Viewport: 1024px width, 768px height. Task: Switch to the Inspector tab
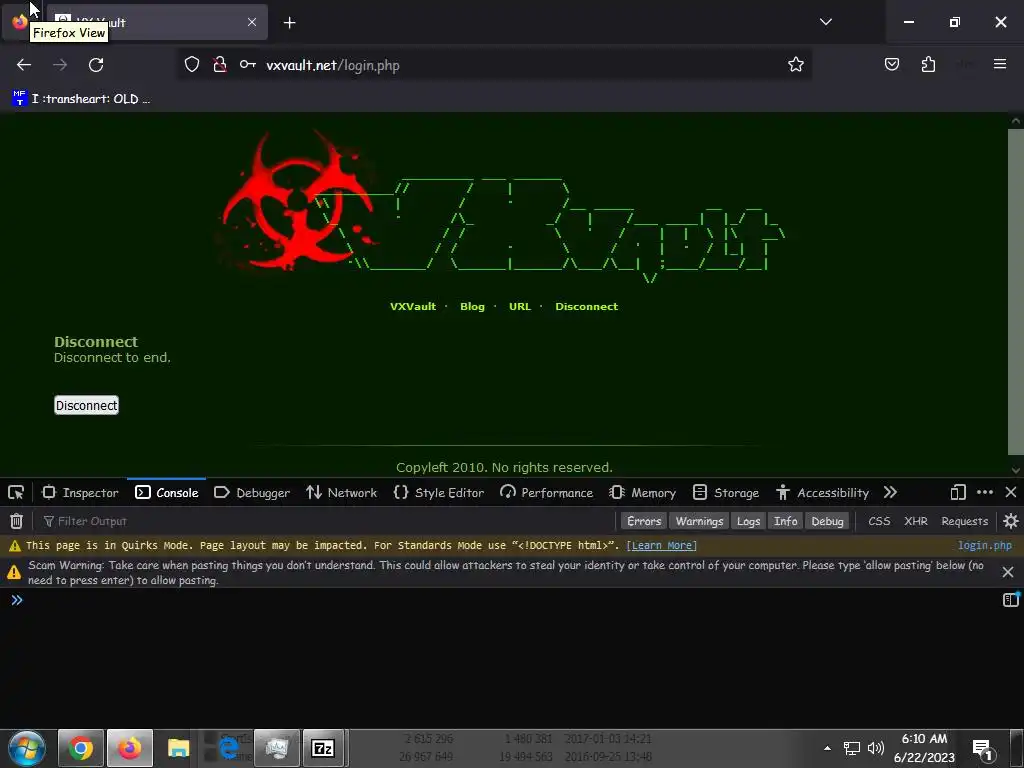click(80, 492)
